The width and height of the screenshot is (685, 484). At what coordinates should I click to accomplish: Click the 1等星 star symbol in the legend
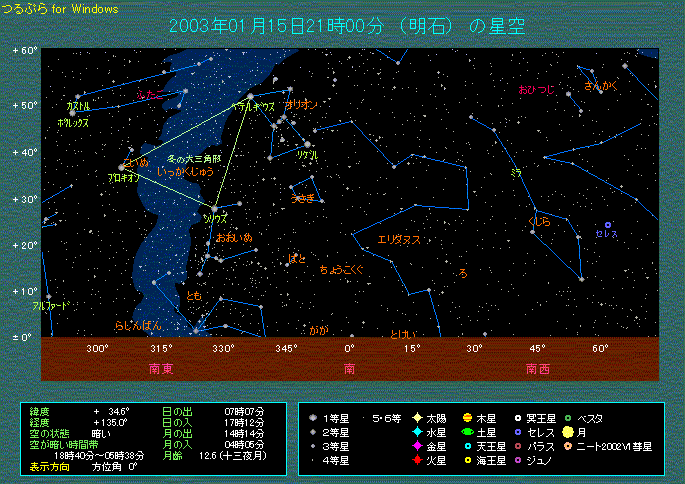[313, 418]
